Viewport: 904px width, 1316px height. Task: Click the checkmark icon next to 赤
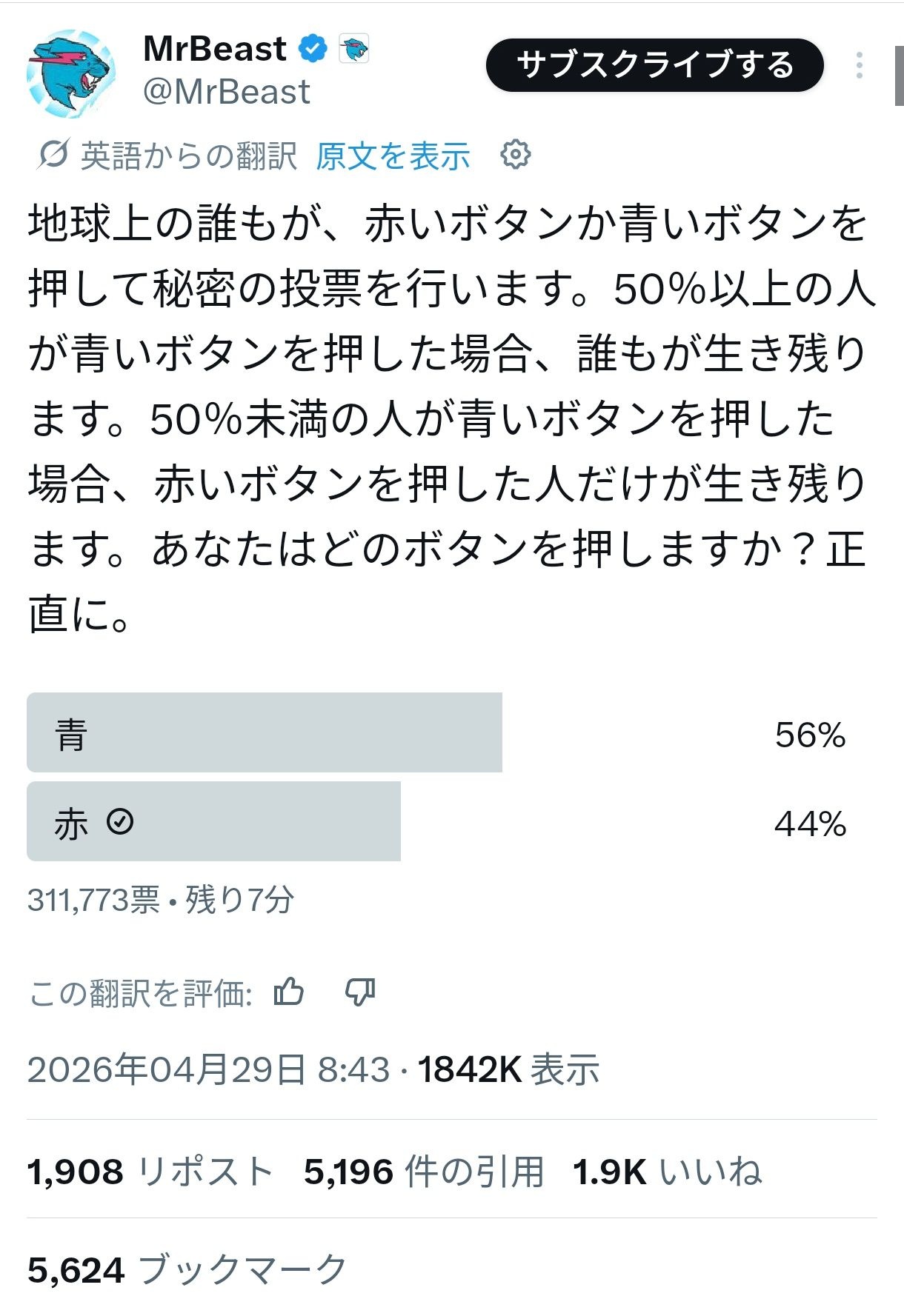point(120,821)
